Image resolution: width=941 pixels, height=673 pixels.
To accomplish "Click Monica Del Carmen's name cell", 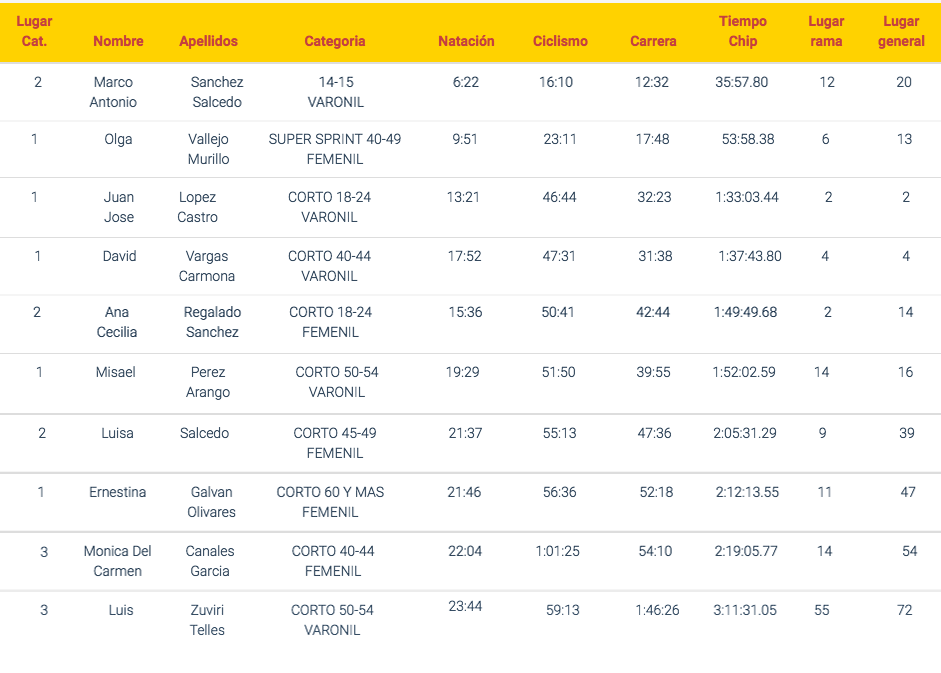I will click(x=117, y=561).
